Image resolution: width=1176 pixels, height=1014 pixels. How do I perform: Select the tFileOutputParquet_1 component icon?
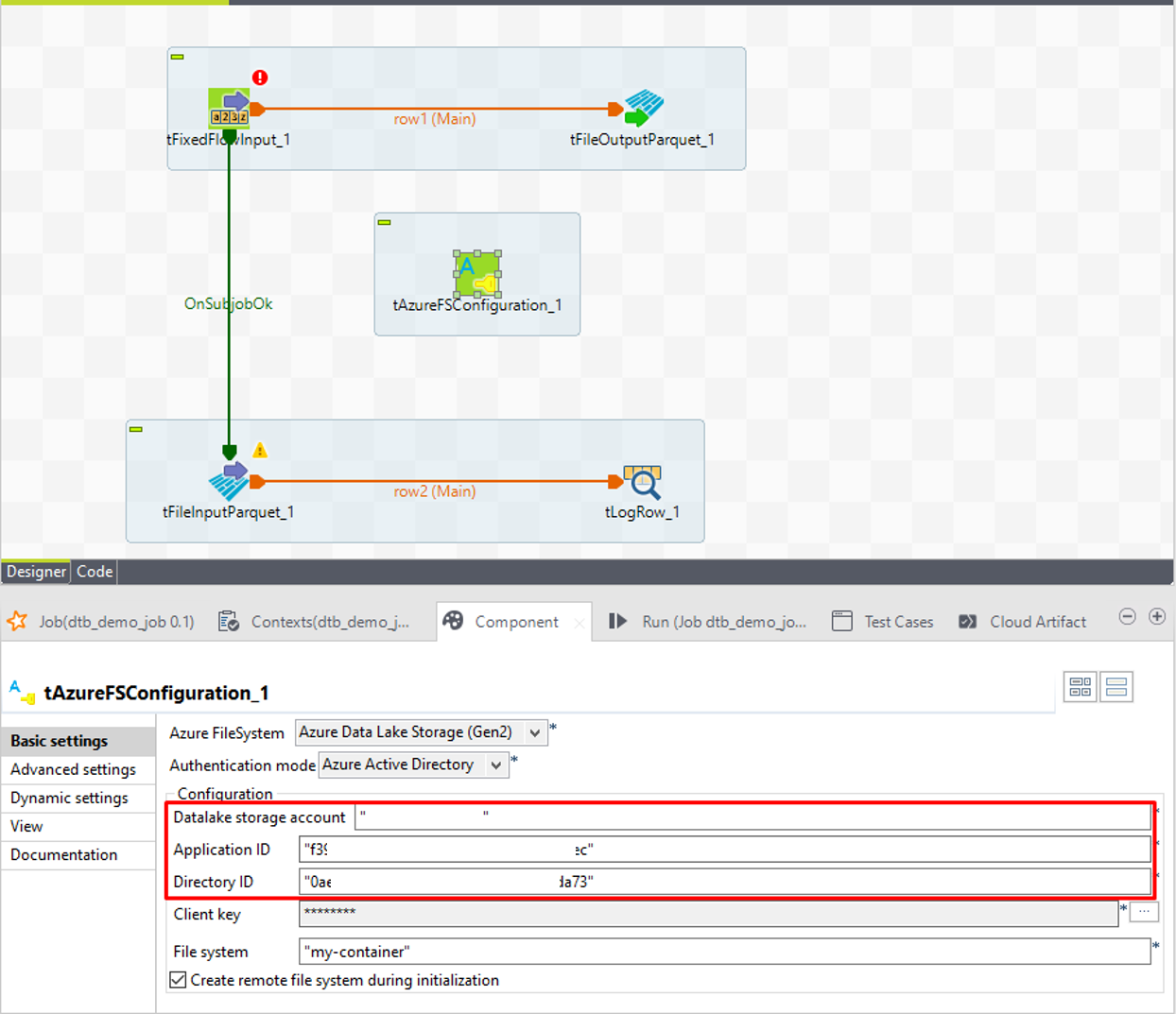(x=644, y=108)
